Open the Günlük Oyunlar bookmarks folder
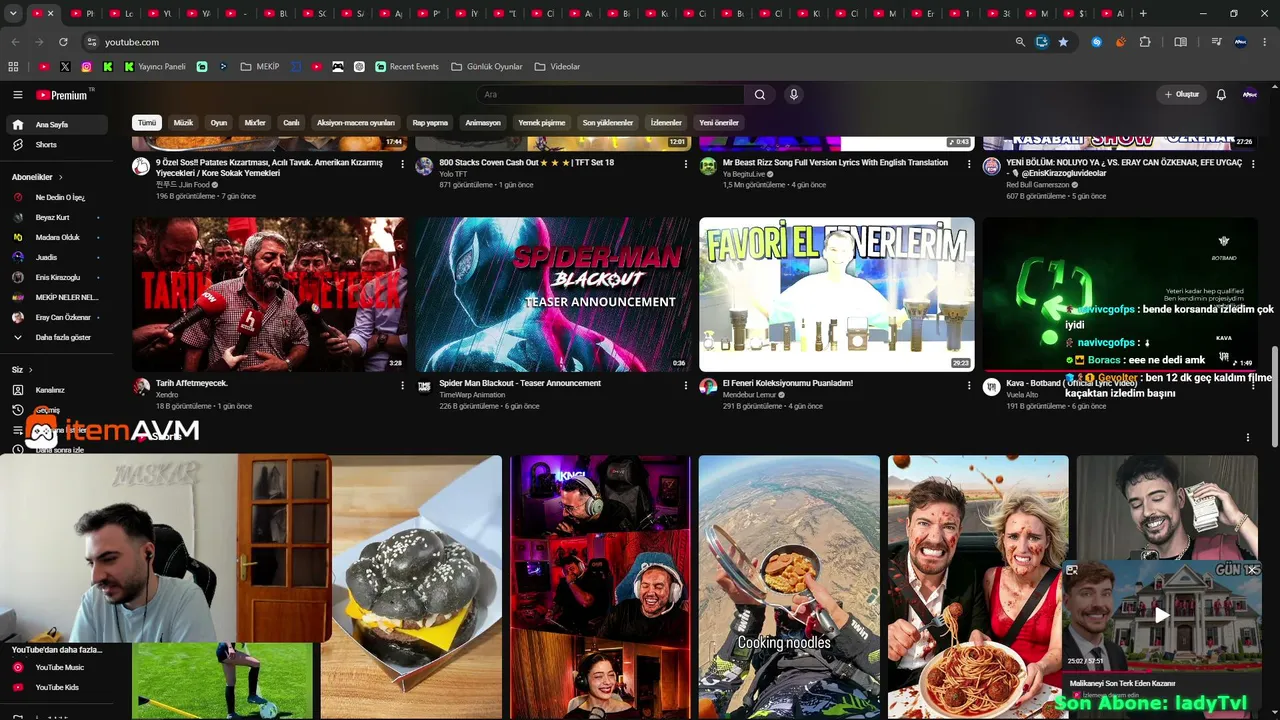The width and height of the screenshot is (1280, 720). (x=486, y=67)
